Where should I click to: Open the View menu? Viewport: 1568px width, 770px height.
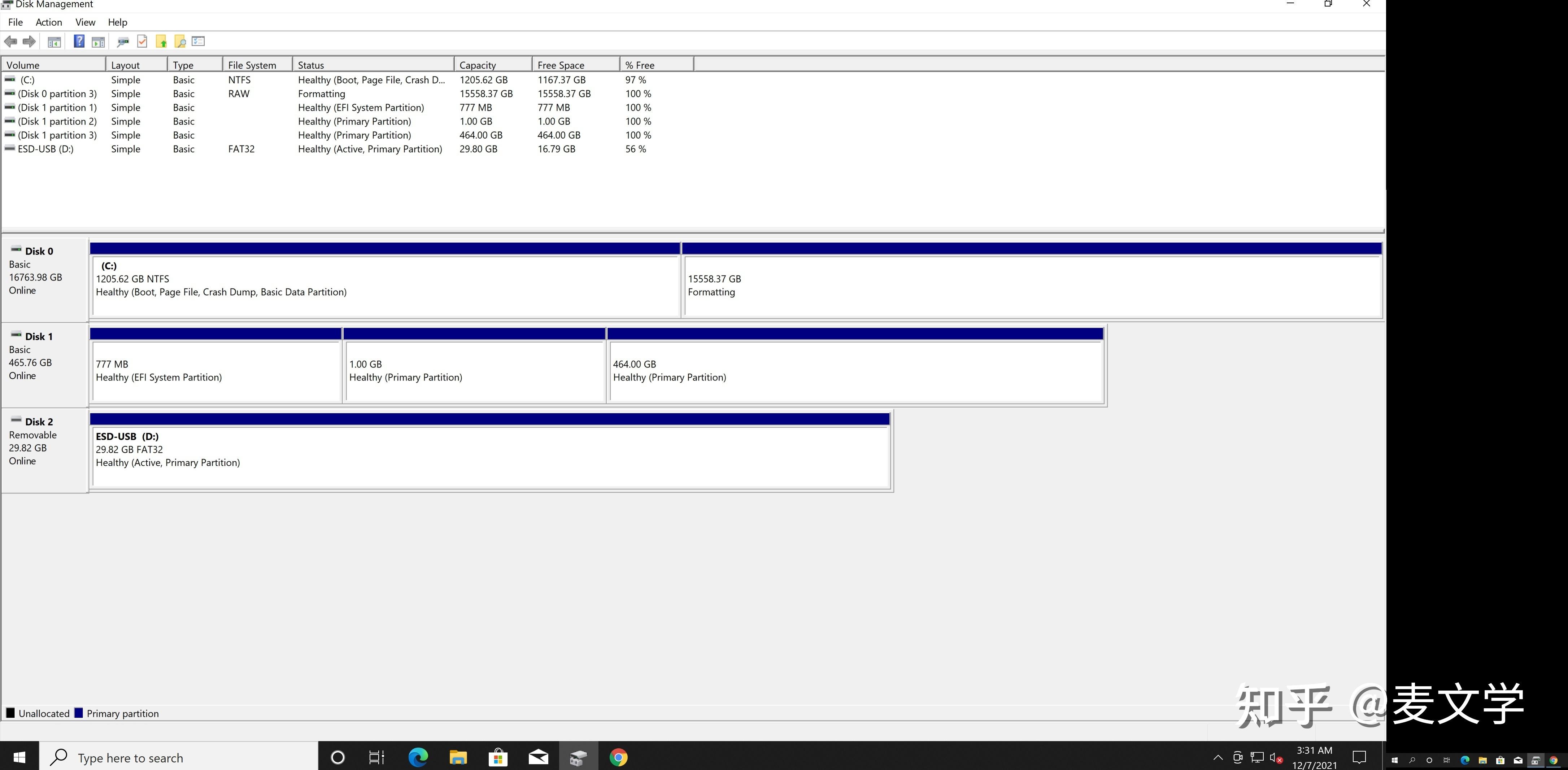pos(85,22)
